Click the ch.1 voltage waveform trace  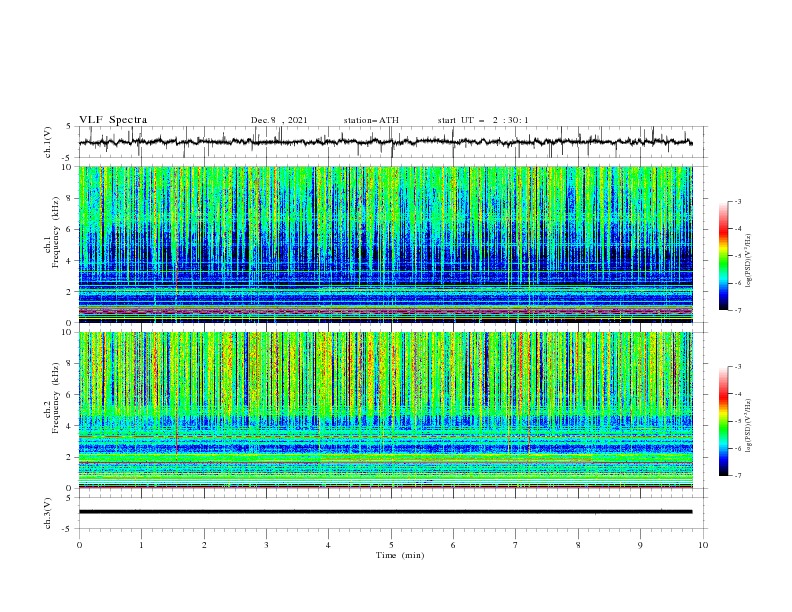coord(385,142)
